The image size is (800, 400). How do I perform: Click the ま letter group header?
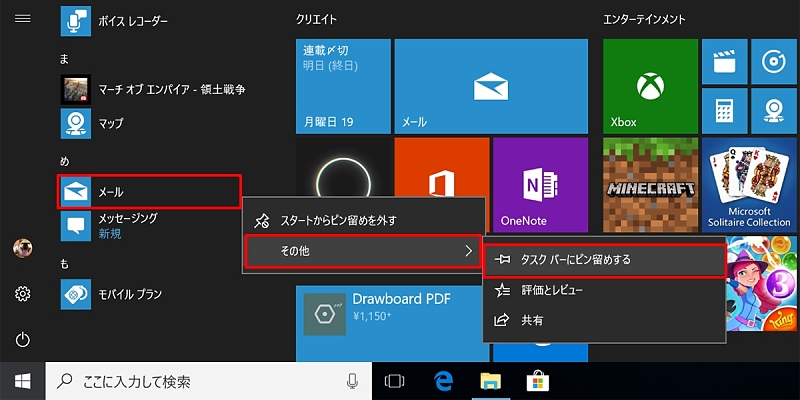64,59
